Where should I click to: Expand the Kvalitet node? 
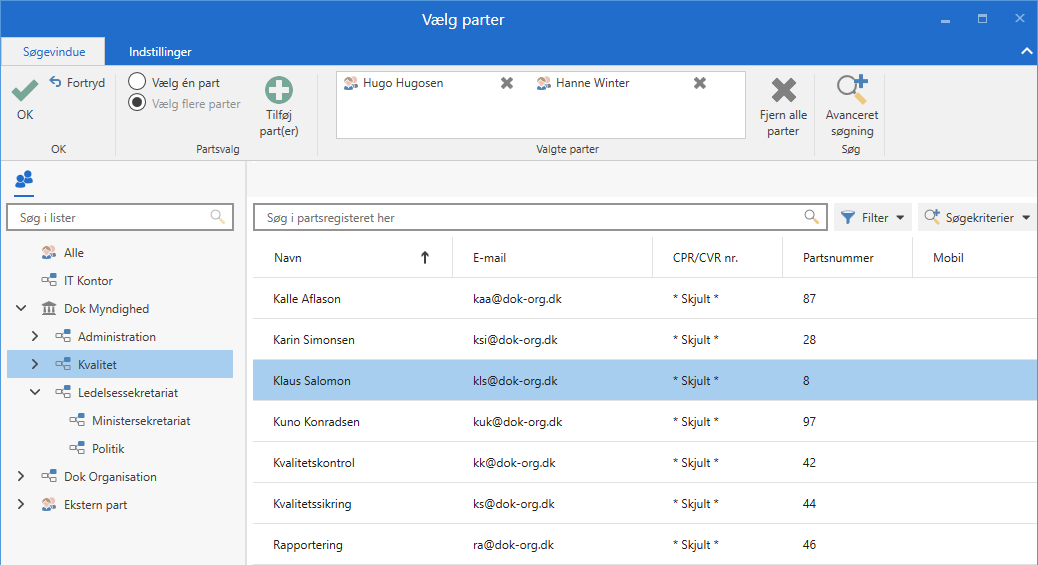pyautogui.click(x=35, y=364)
